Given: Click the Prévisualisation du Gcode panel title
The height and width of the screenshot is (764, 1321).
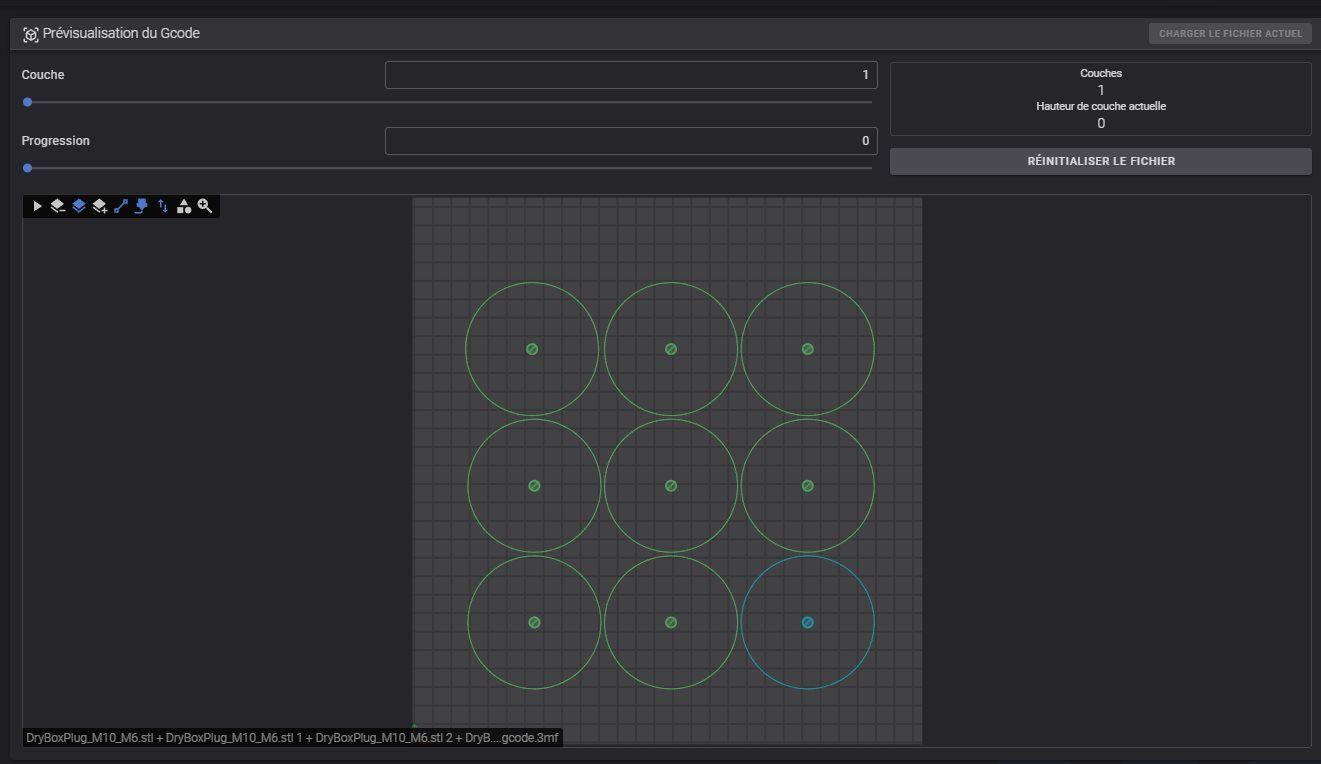Looking at the screenshot, I should 121,33.
